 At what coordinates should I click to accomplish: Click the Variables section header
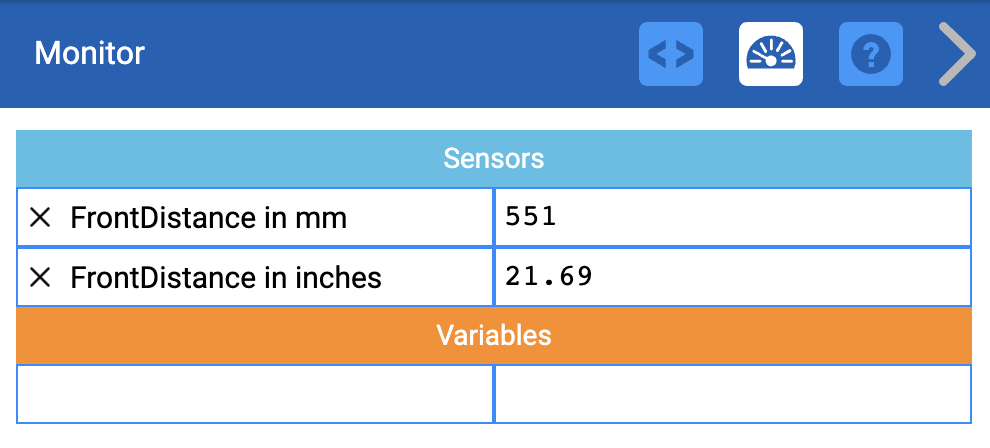pos(494,334)
